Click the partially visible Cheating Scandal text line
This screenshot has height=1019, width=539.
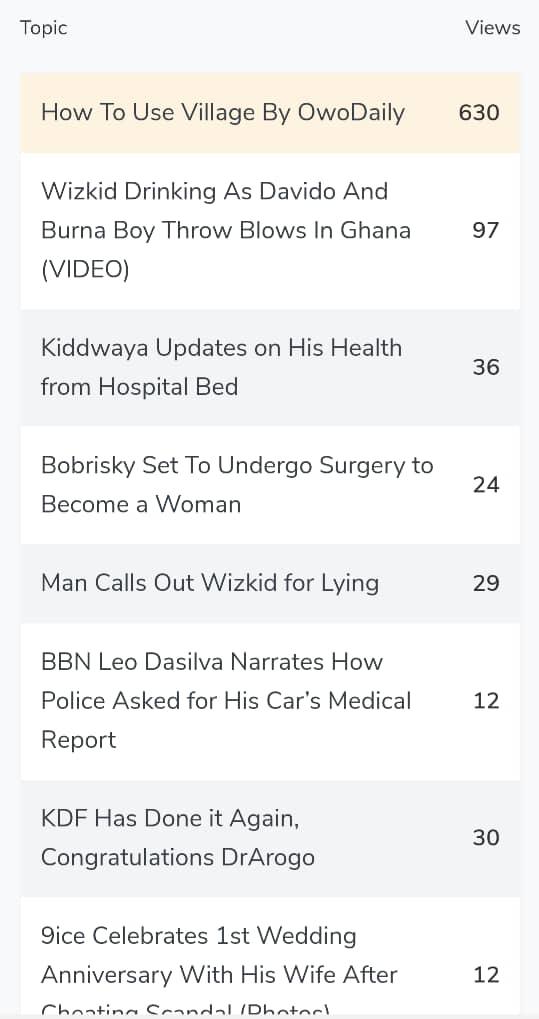coord(185,1009)
